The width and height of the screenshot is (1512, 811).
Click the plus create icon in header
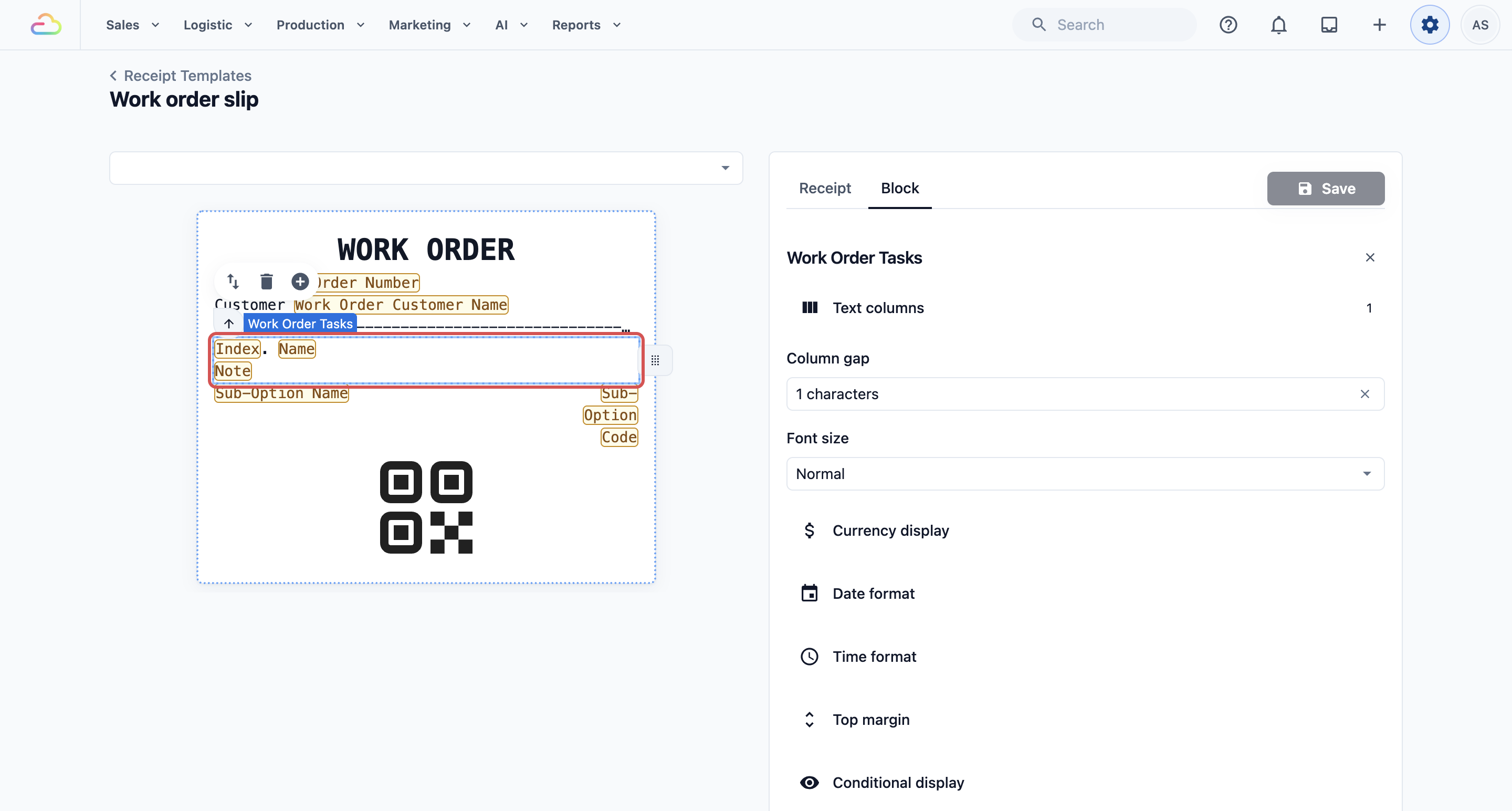(1379, 25)
